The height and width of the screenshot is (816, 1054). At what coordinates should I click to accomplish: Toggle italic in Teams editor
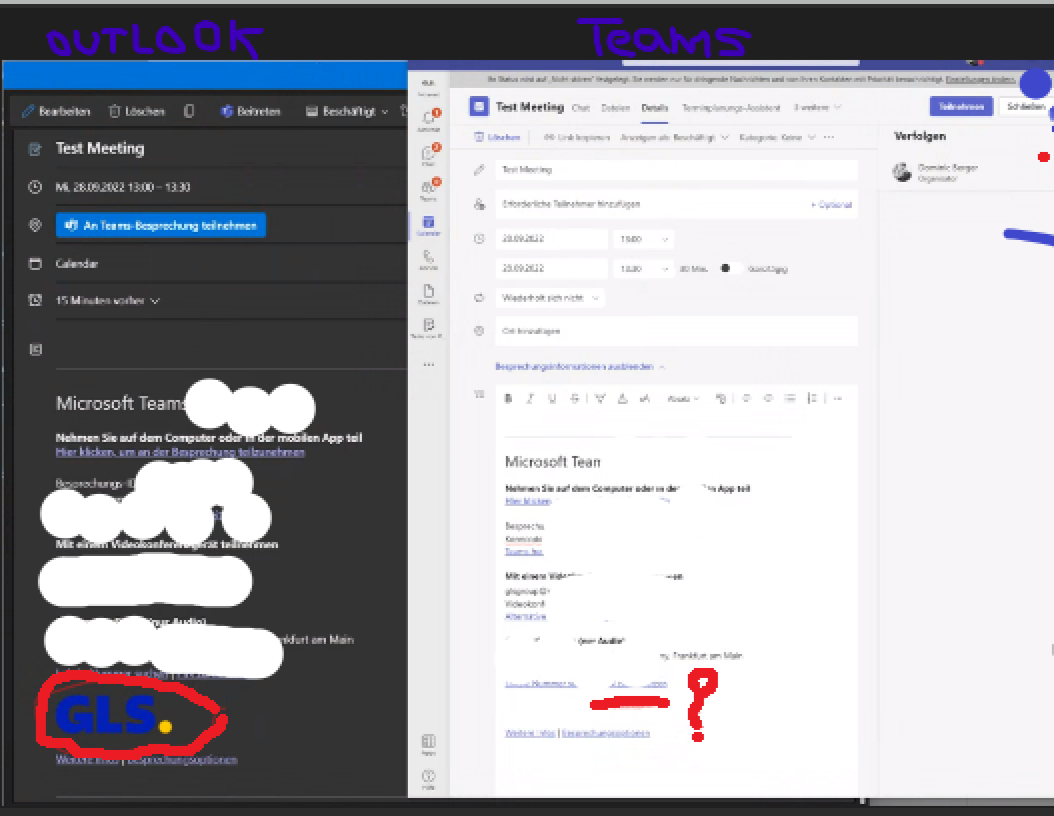point(530,399)
